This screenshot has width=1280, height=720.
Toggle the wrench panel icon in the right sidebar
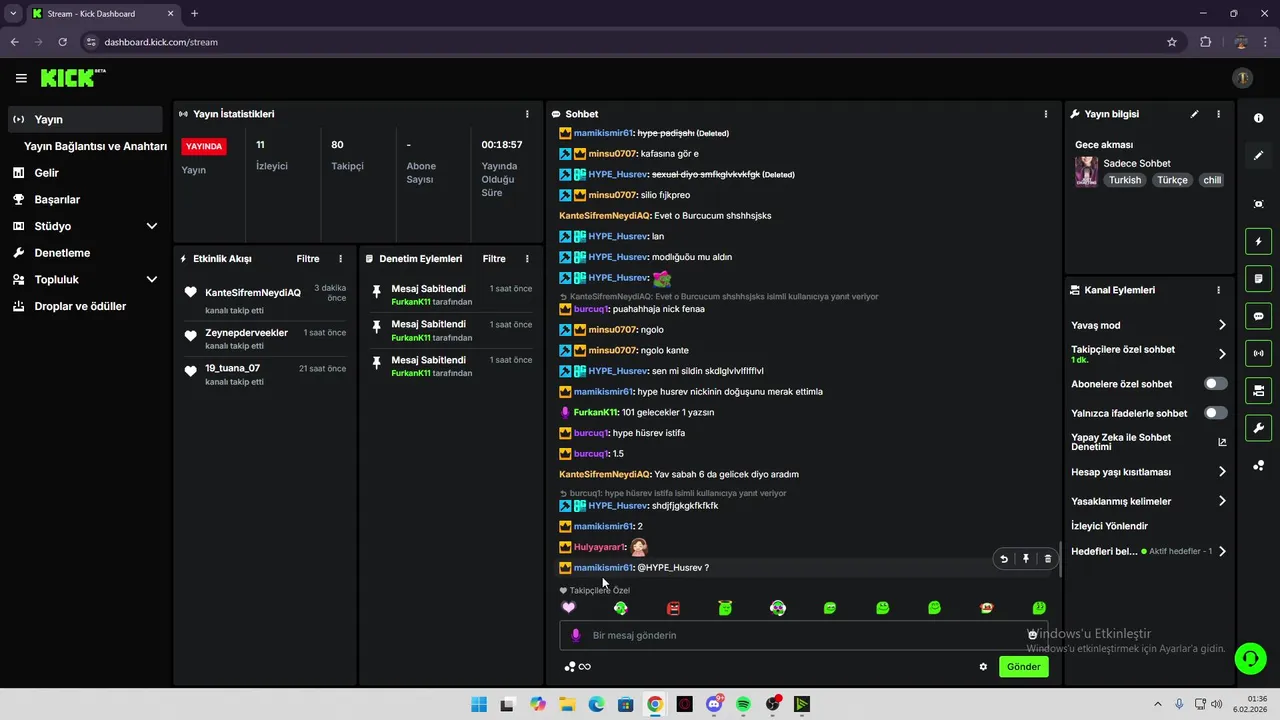coord(1258,428)
